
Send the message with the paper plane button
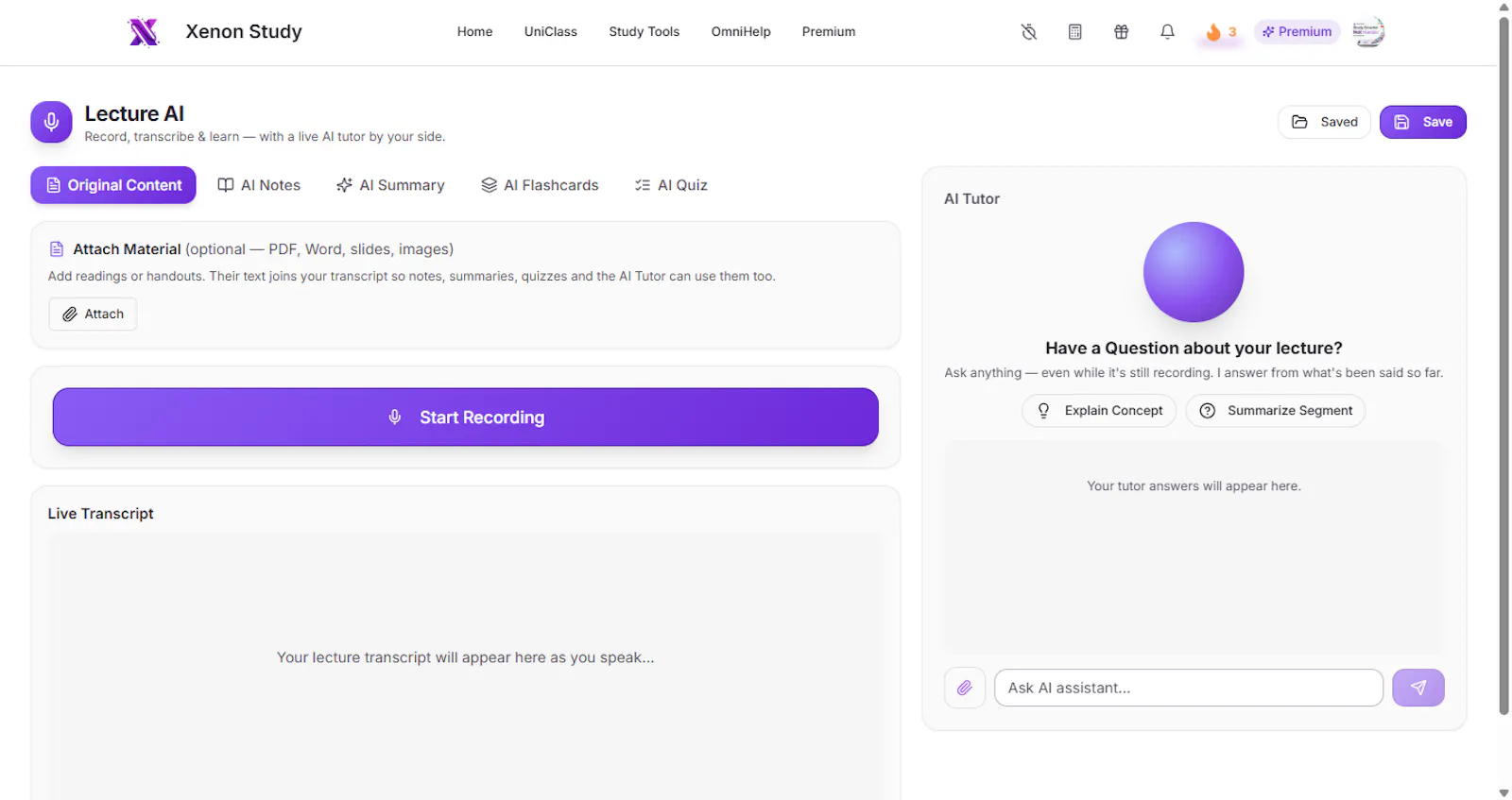click(x=1418, y=688)
